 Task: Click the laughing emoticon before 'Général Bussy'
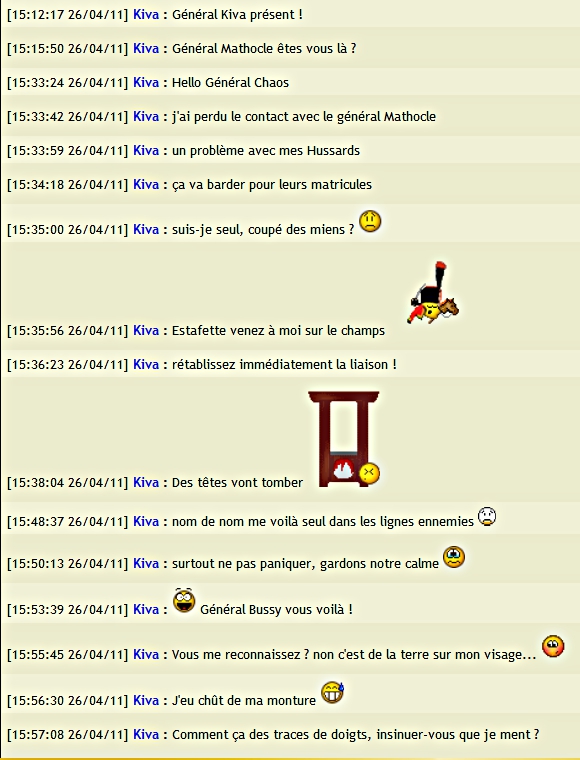tap(184, 600)
